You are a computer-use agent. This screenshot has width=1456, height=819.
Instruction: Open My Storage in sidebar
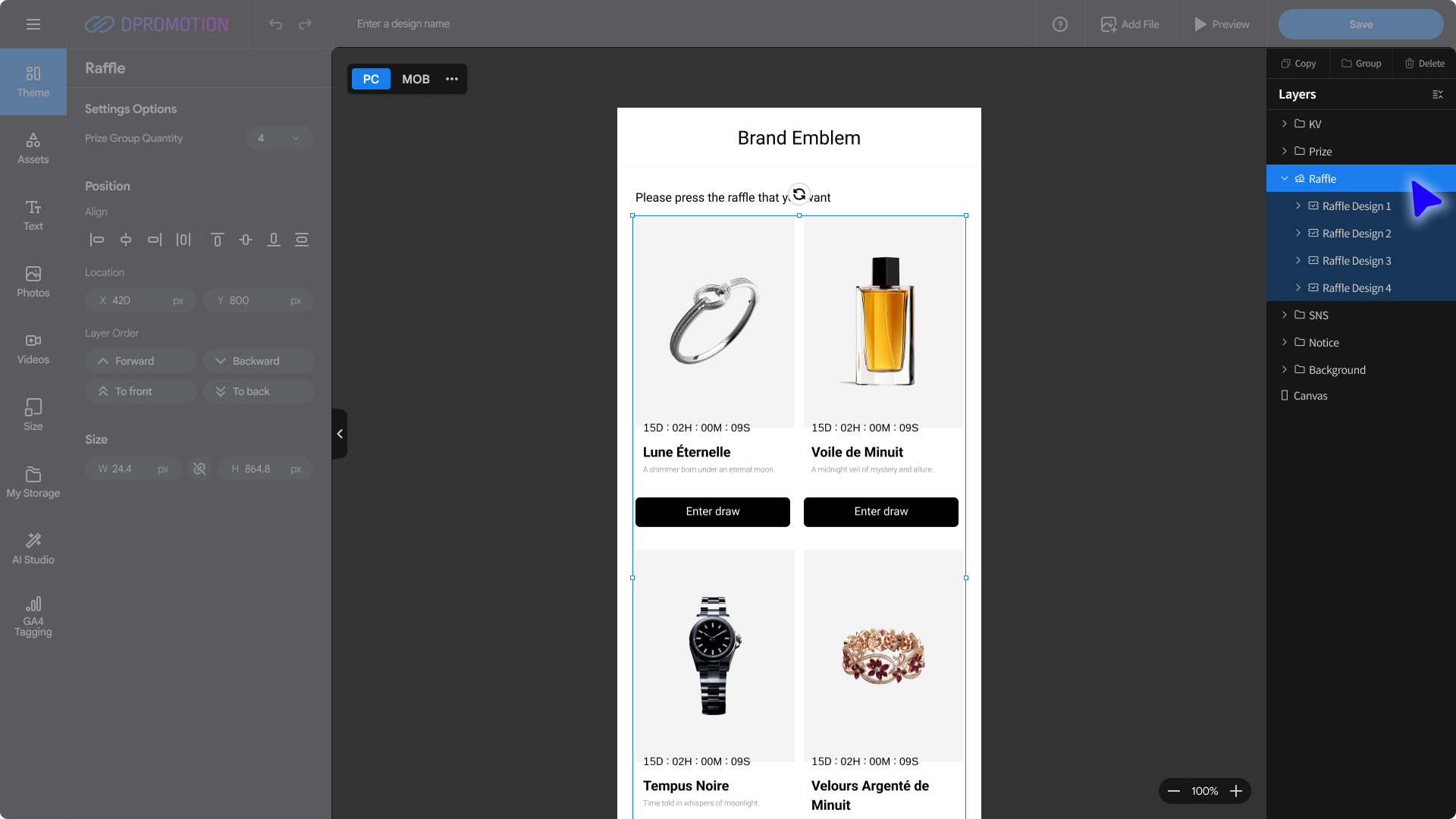33,482
